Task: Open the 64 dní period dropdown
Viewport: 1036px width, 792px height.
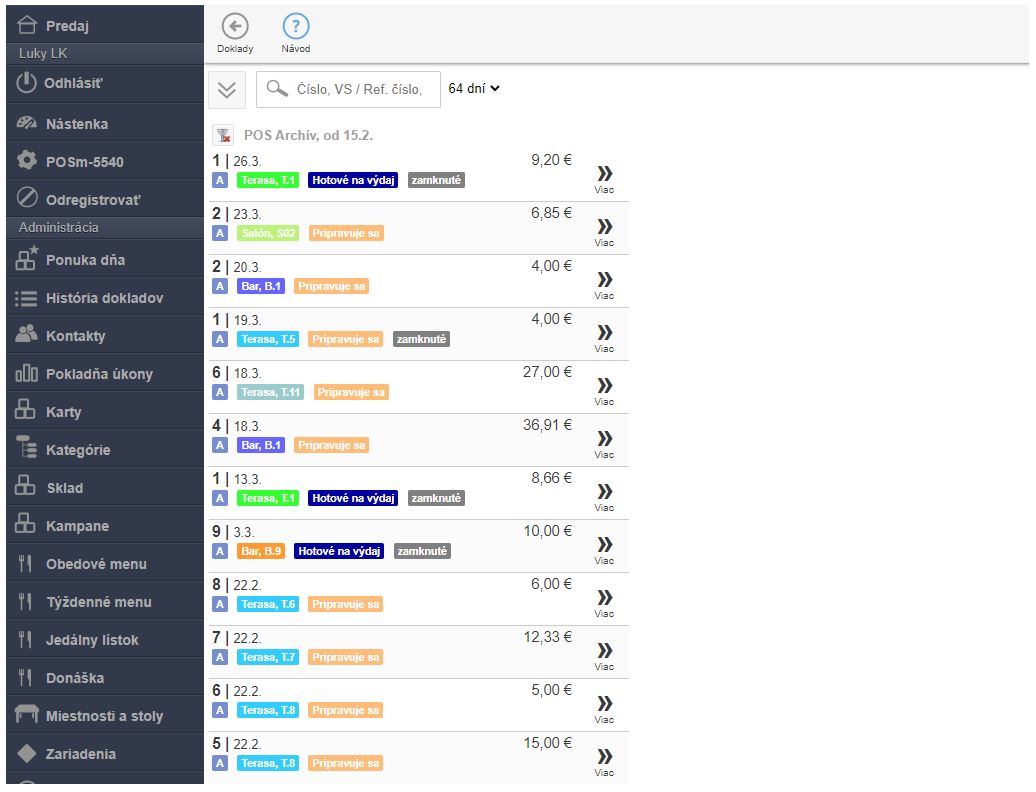Action: pyautogui.click(x=473, y=88)
